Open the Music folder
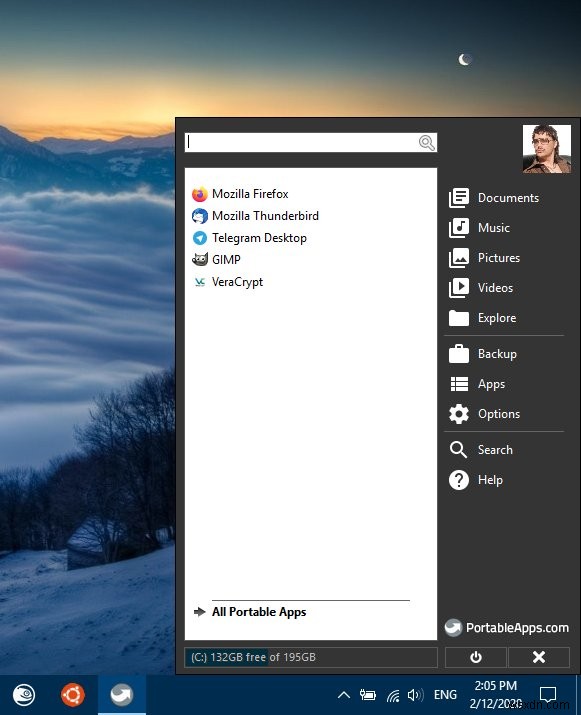 tap(479, 228)
